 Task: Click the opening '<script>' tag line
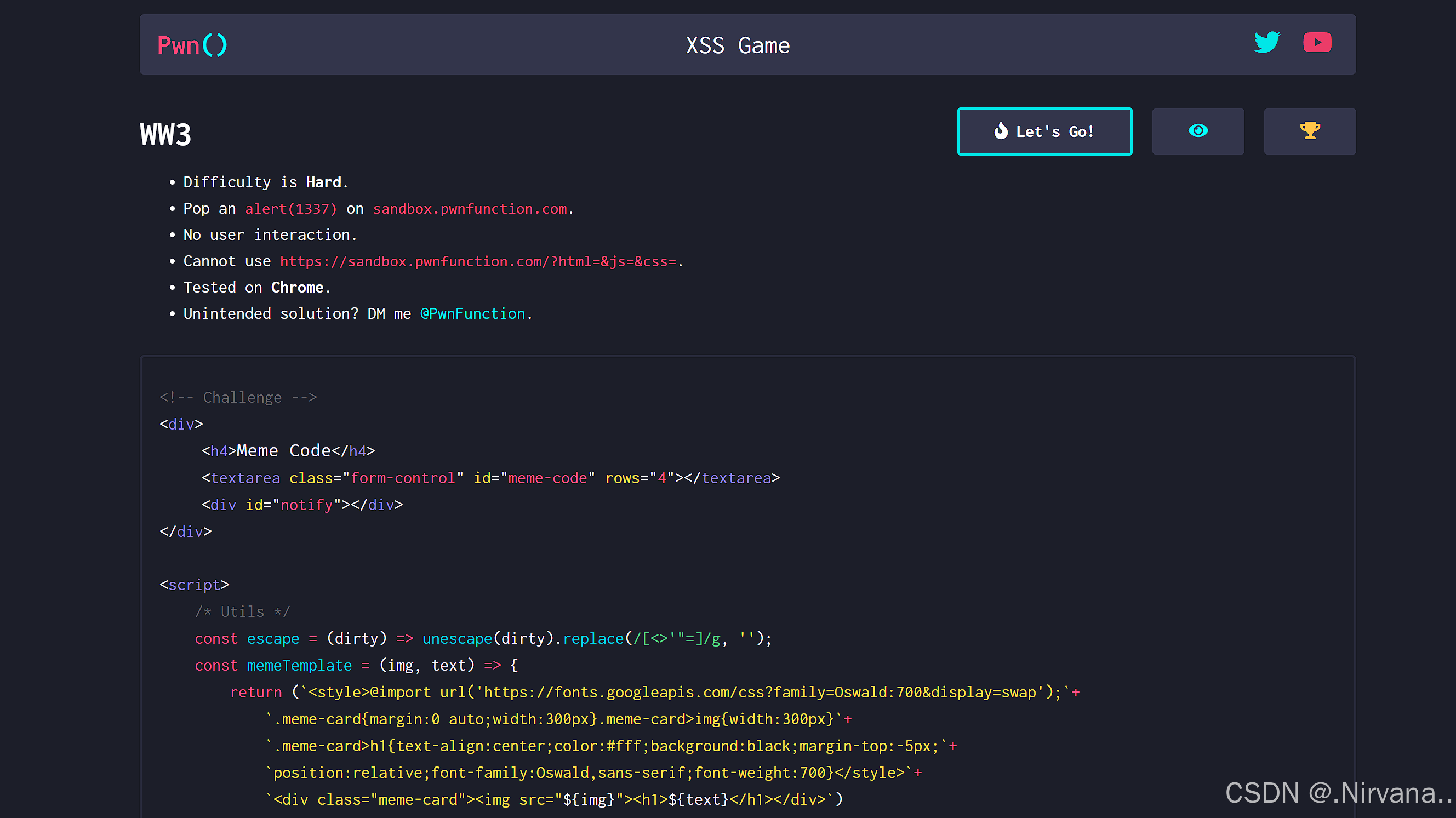coord(195,585)
